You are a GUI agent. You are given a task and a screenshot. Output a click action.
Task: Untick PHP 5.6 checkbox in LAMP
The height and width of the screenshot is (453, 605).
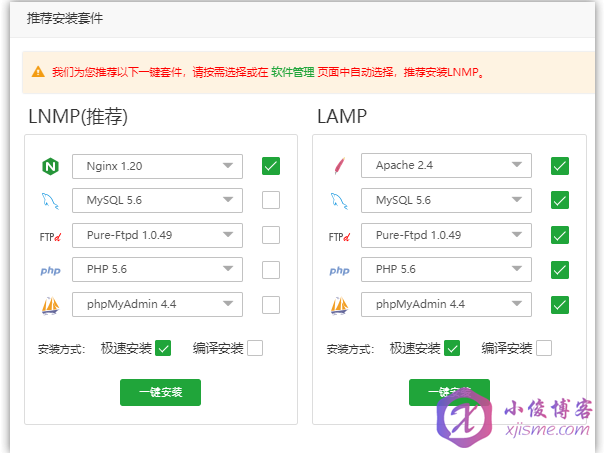pos(560,270)
